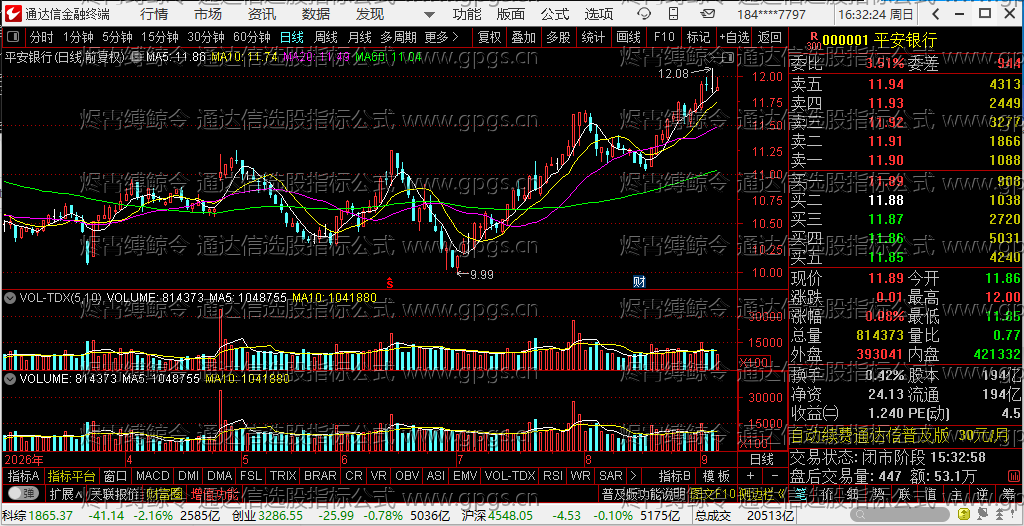This screenshot has width=1024, height=526.
Task: Expand the 扩展 panel
Action: (x=65, y=494)
